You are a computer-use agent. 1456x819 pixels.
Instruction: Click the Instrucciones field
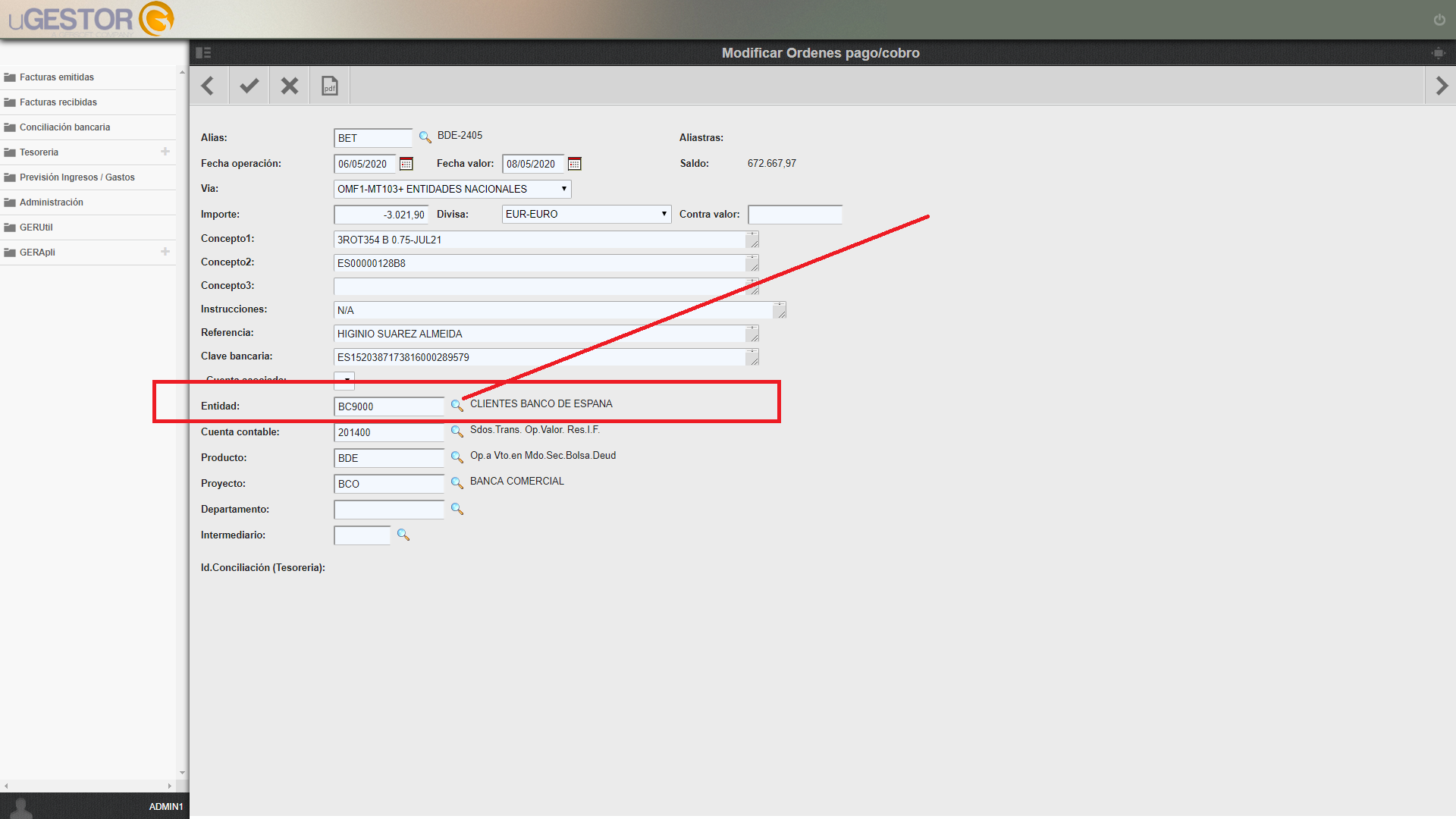(x=560, y=310)
